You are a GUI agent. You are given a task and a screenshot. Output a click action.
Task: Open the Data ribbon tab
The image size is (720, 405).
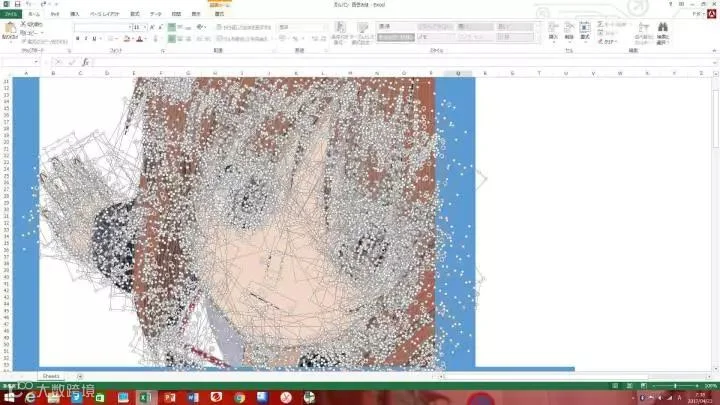point(156,14)
